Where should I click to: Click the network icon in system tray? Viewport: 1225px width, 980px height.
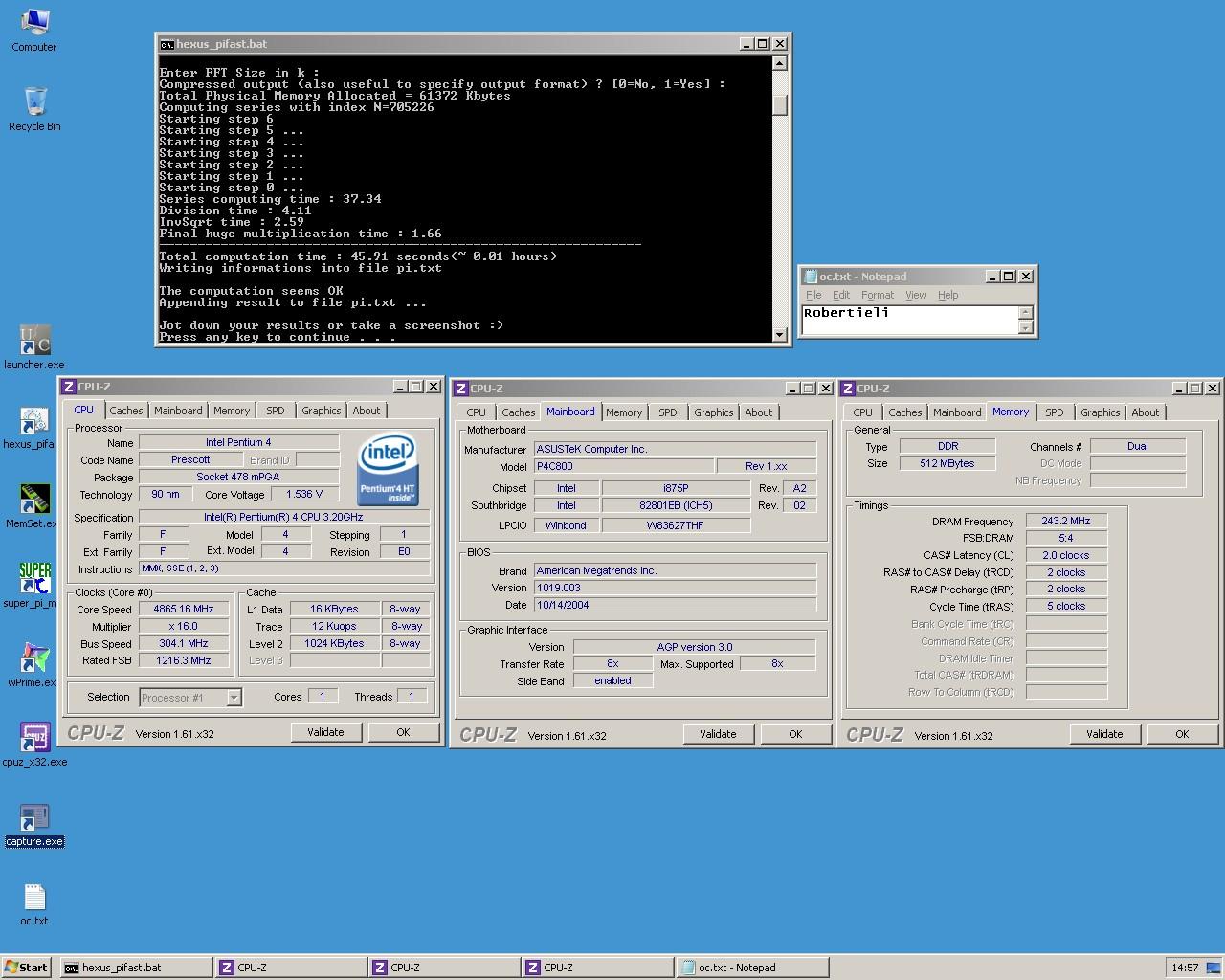click(x=1214, y=967)
